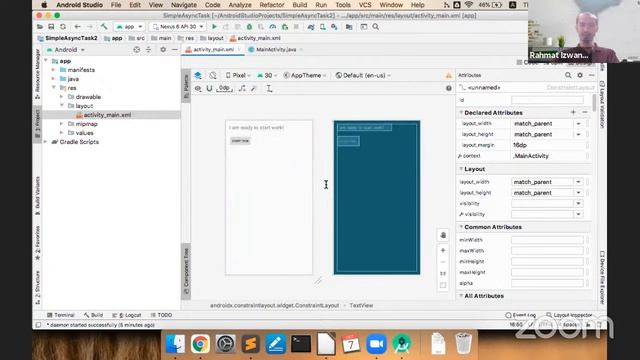Open the Nexus 6 API 30 device dropdown

(178, 27)
